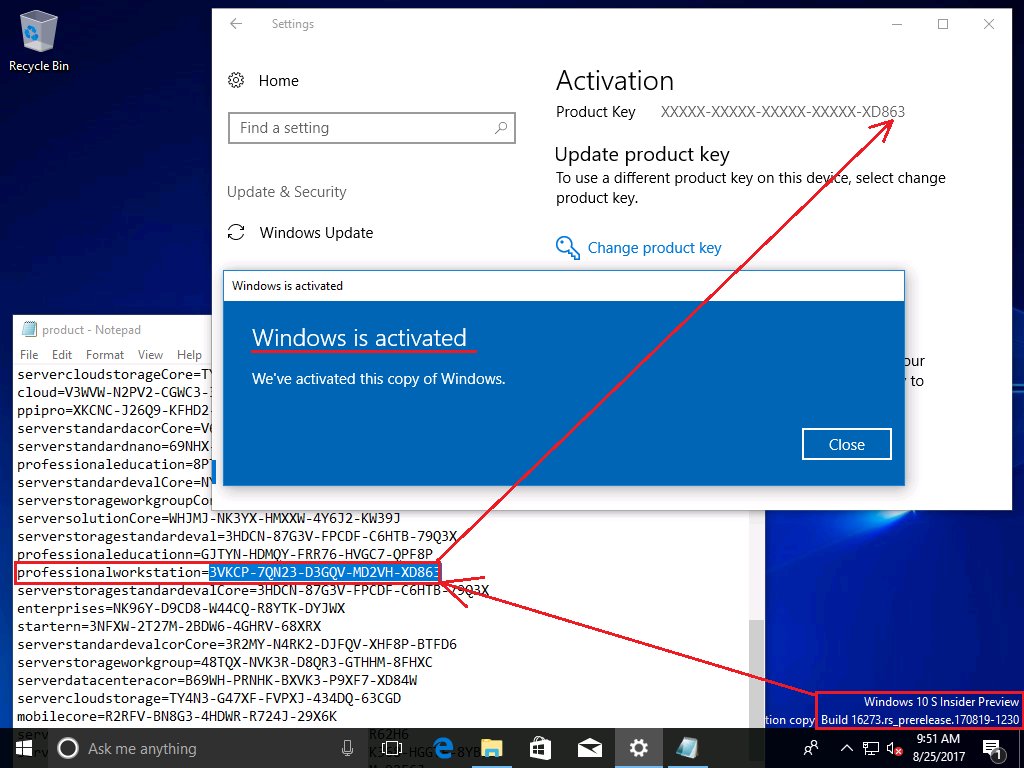1024x768 pixels.
Task: Click the startern=3NFXW line in Notepad
Action: click(169, 626)
